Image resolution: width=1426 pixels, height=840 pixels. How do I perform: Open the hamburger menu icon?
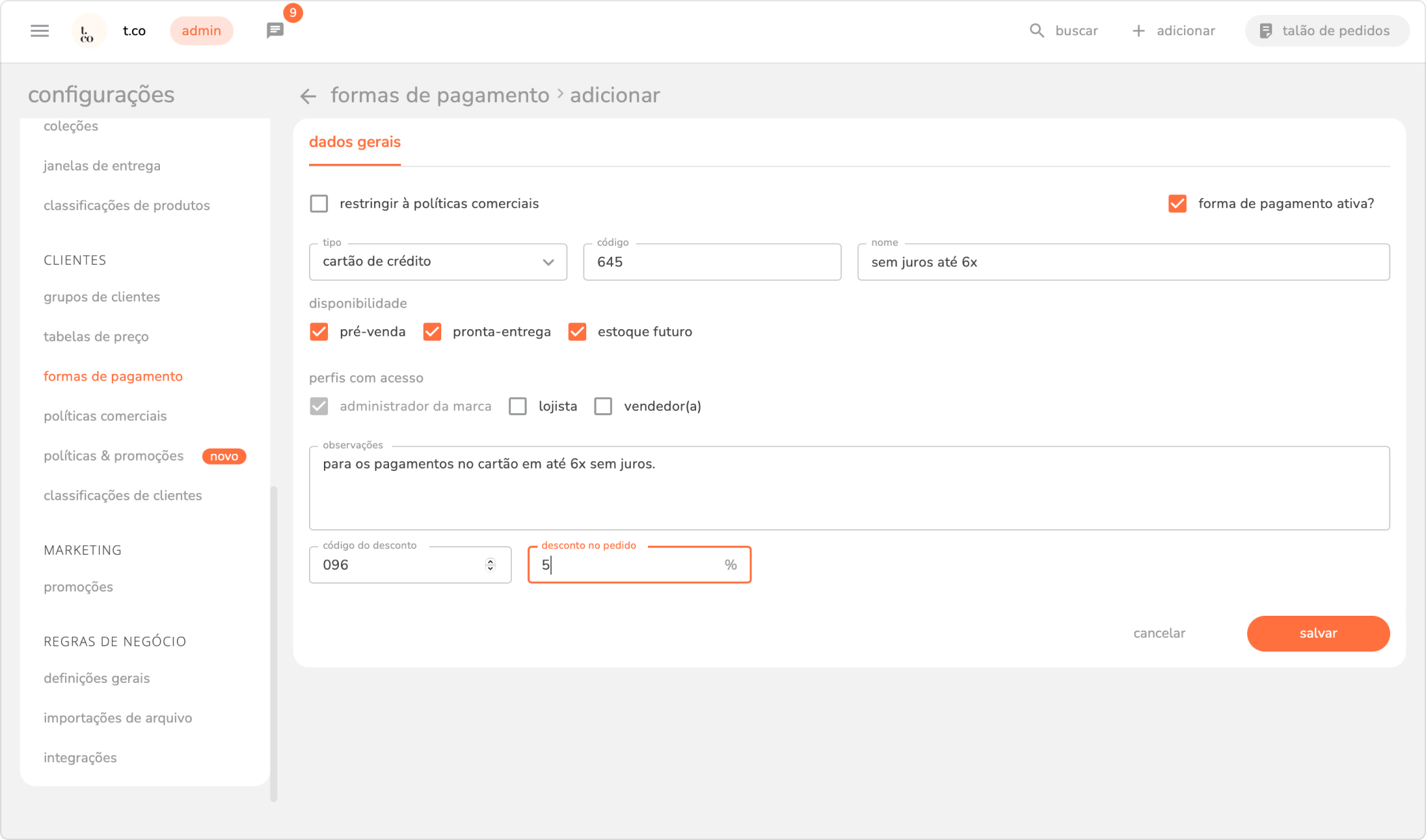pyautogui.click(x=40, y=30)
